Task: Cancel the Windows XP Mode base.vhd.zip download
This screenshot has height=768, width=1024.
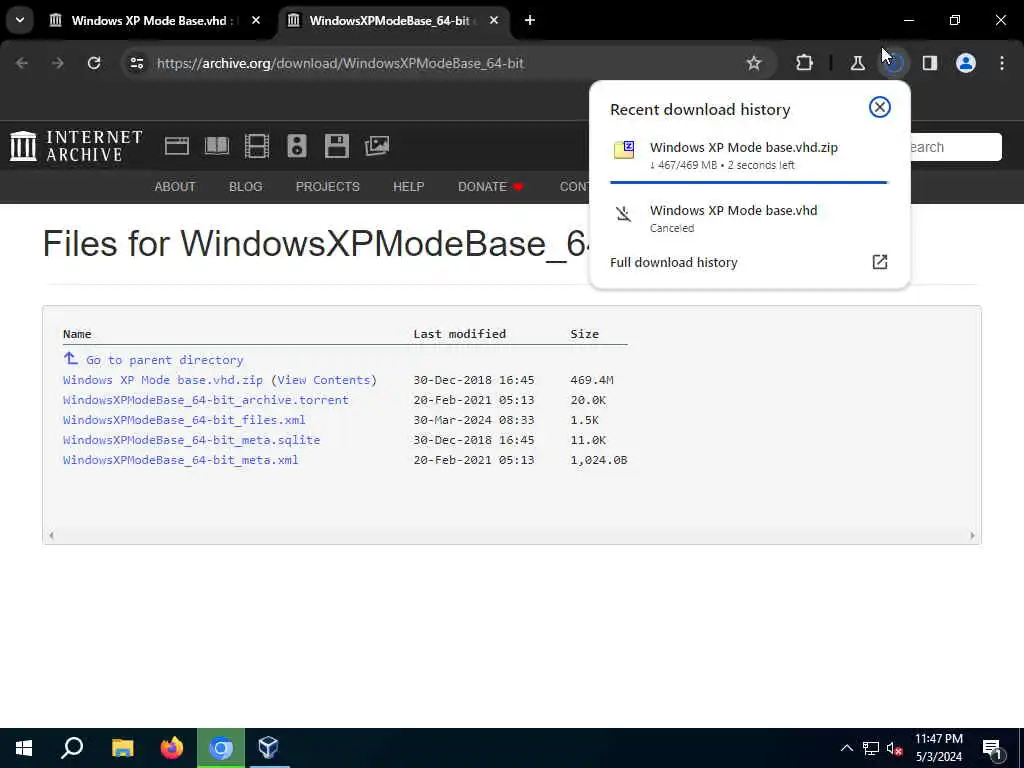Action: pyautogui.click(x=880, y=107)
